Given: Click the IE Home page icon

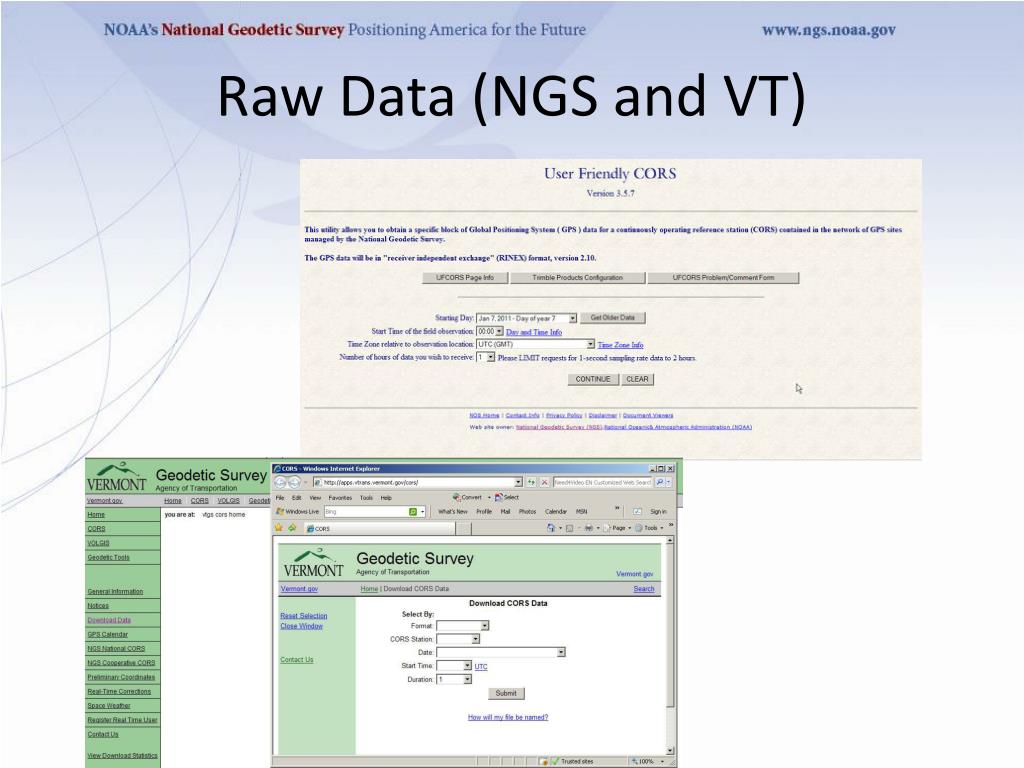Looking at the screenshot, I should (551, 528).
